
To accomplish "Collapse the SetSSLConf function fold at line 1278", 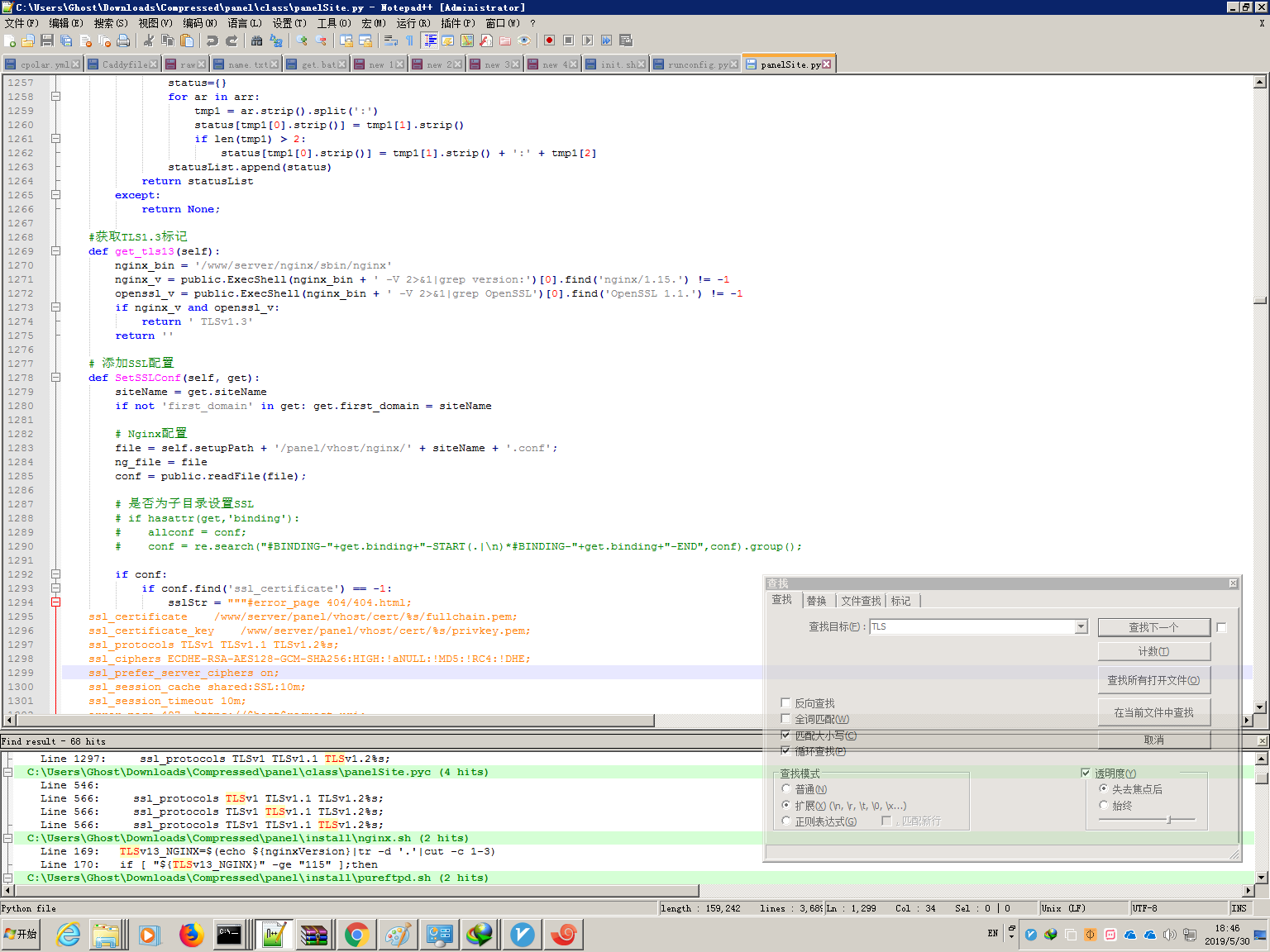I will point(55,378).
